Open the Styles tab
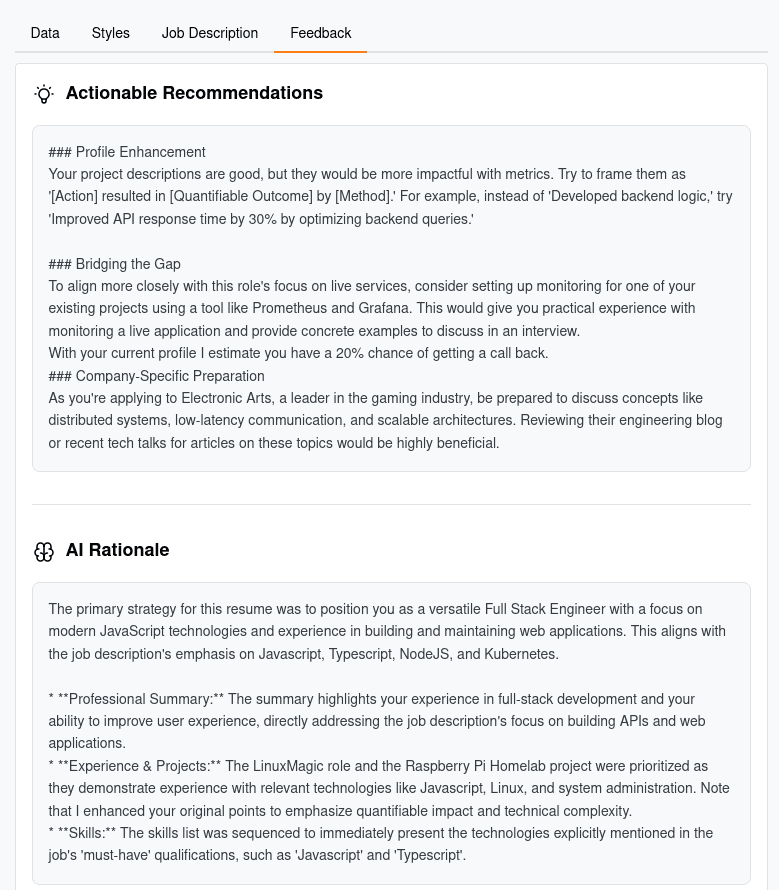The image size is (779, 890). point(110,33)
